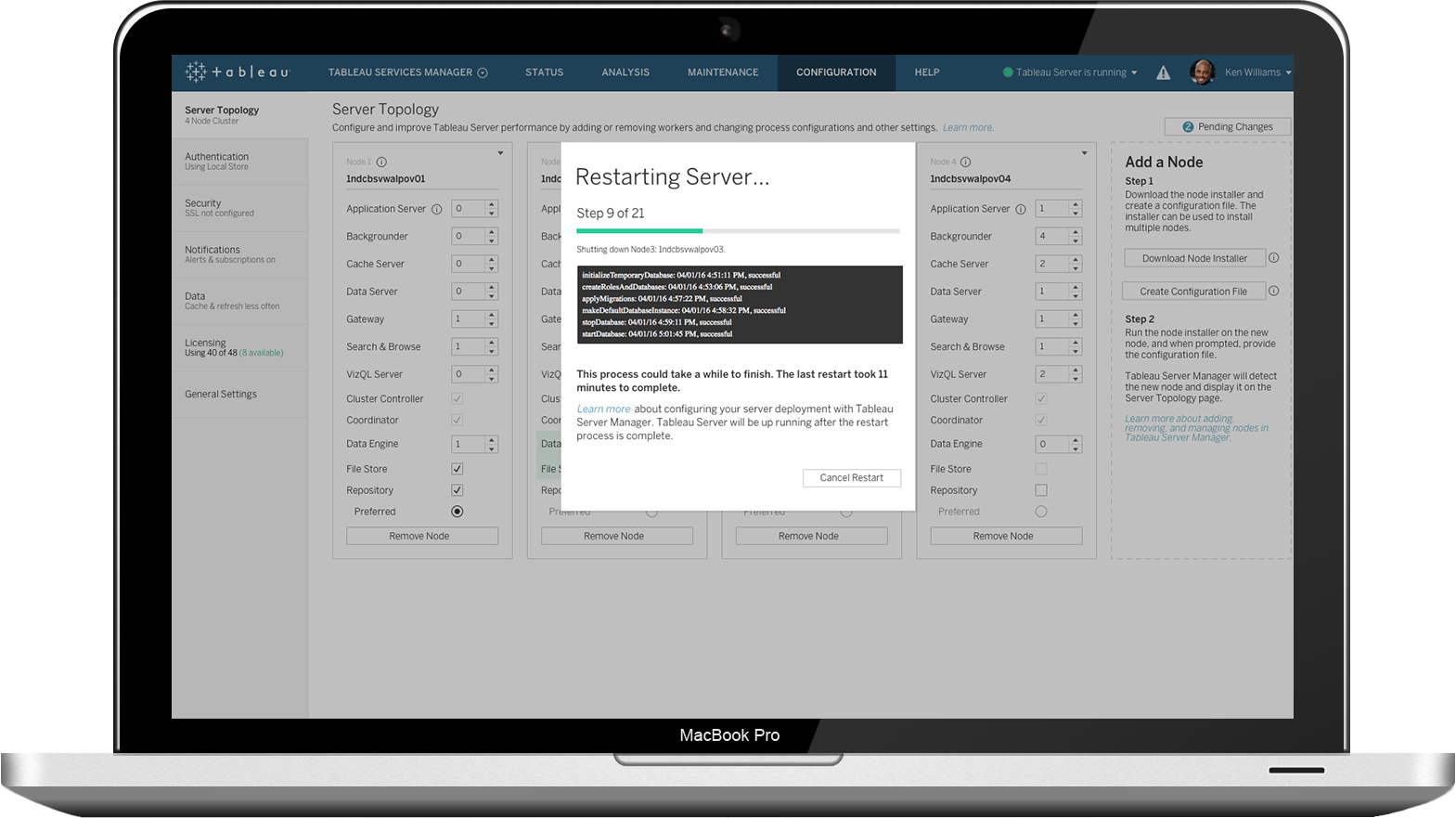Adjust Node 1 Cache Server stepper arrows
The width and height of the screenshot is (1456, 818).
[492, 264]
